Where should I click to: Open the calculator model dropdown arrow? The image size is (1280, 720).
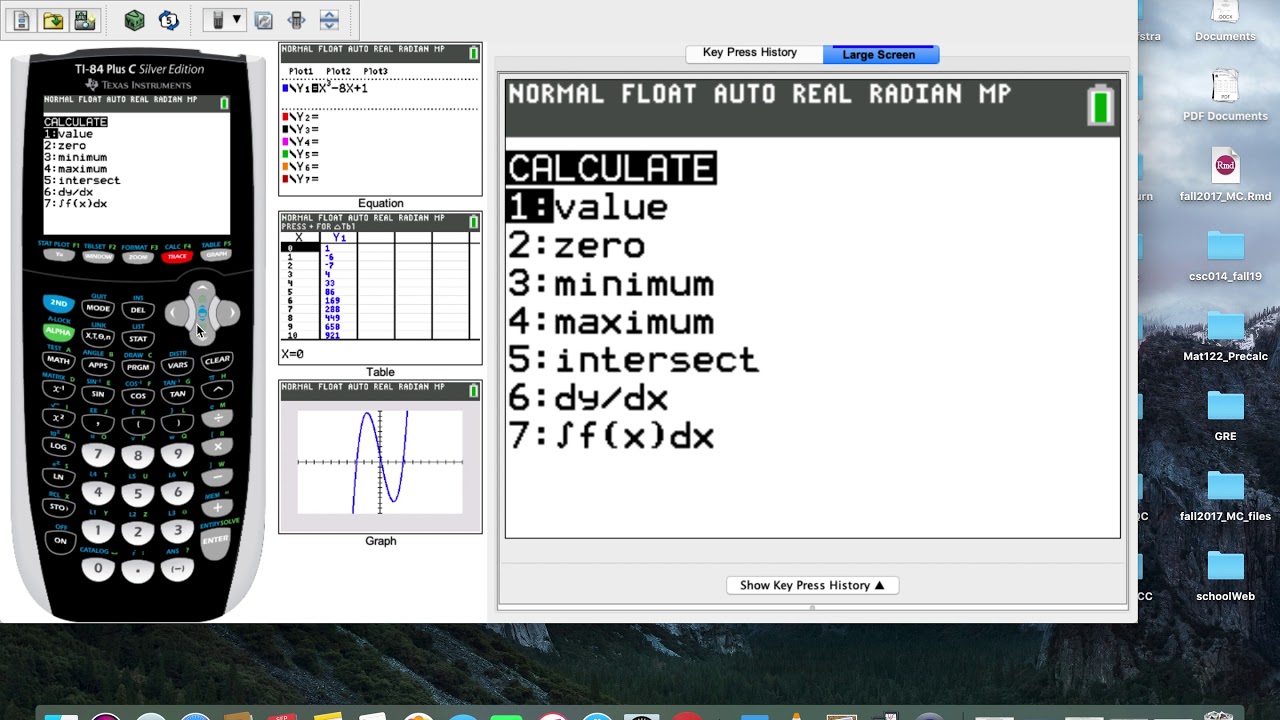click(237, 20)
